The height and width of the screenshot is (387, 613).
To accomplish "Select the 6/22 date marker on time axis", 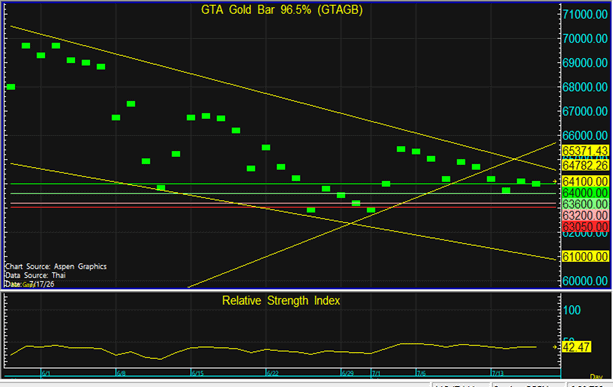I will coord(272,373).
